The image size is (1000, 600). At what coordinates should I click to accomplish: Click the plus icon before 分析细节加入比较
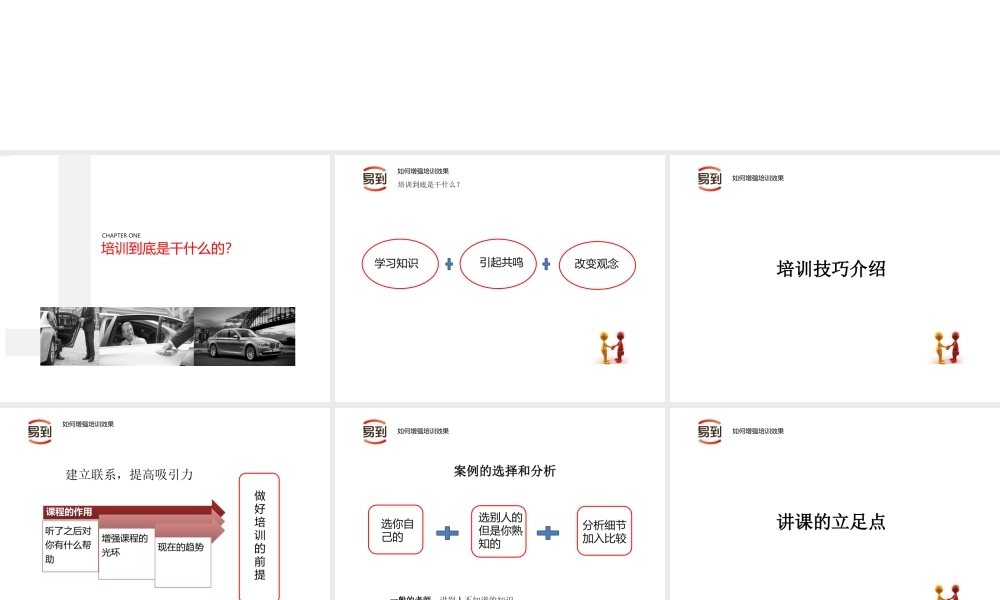[x=548, y=532]
